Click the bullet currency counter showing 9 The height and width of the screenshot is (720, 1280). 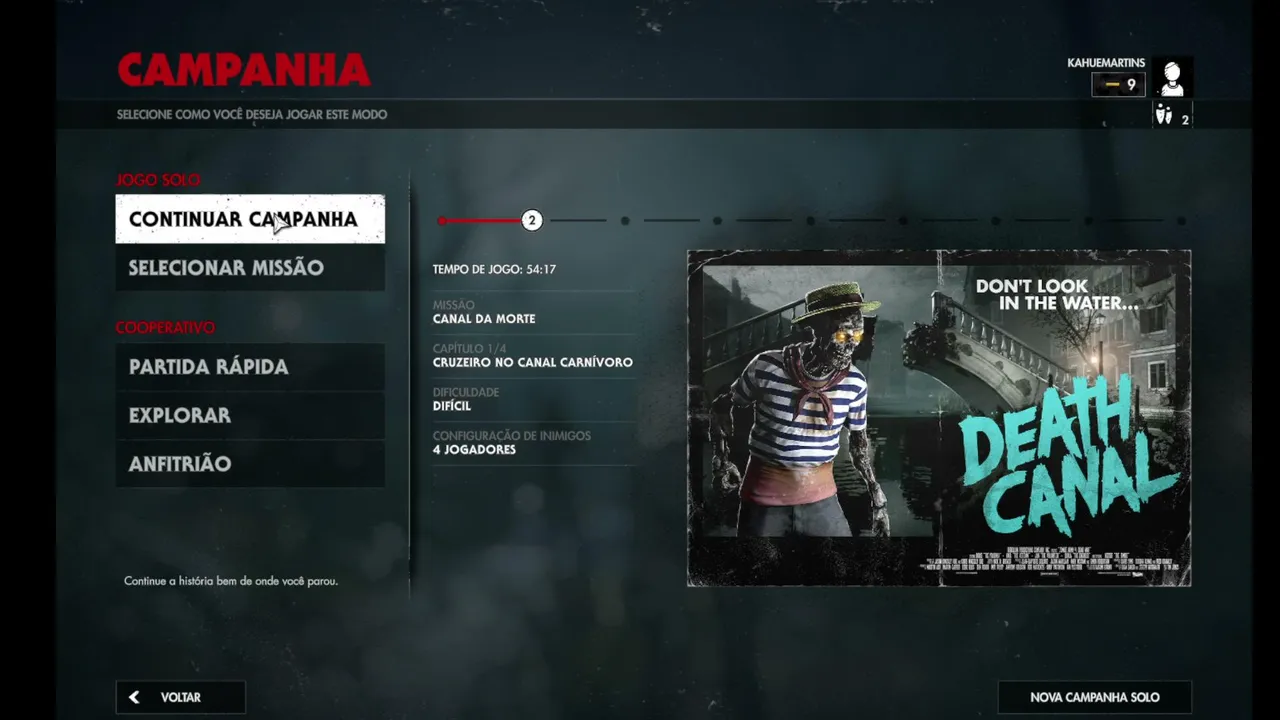[x=1118, y=85]
